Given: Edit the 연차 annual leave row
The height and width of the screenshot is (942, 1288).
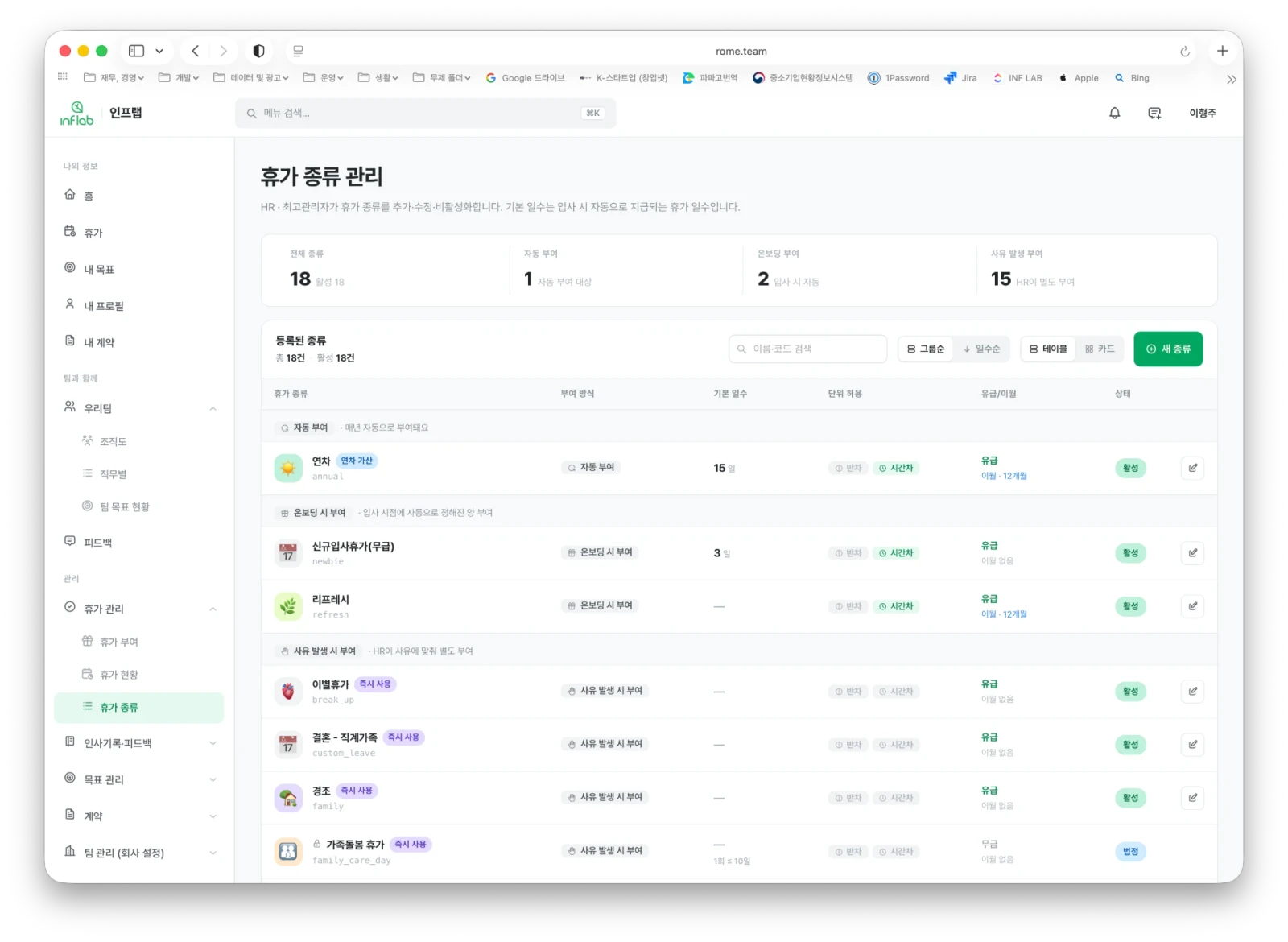Looking at the screenshot, I should click(x=1192, y=468).
